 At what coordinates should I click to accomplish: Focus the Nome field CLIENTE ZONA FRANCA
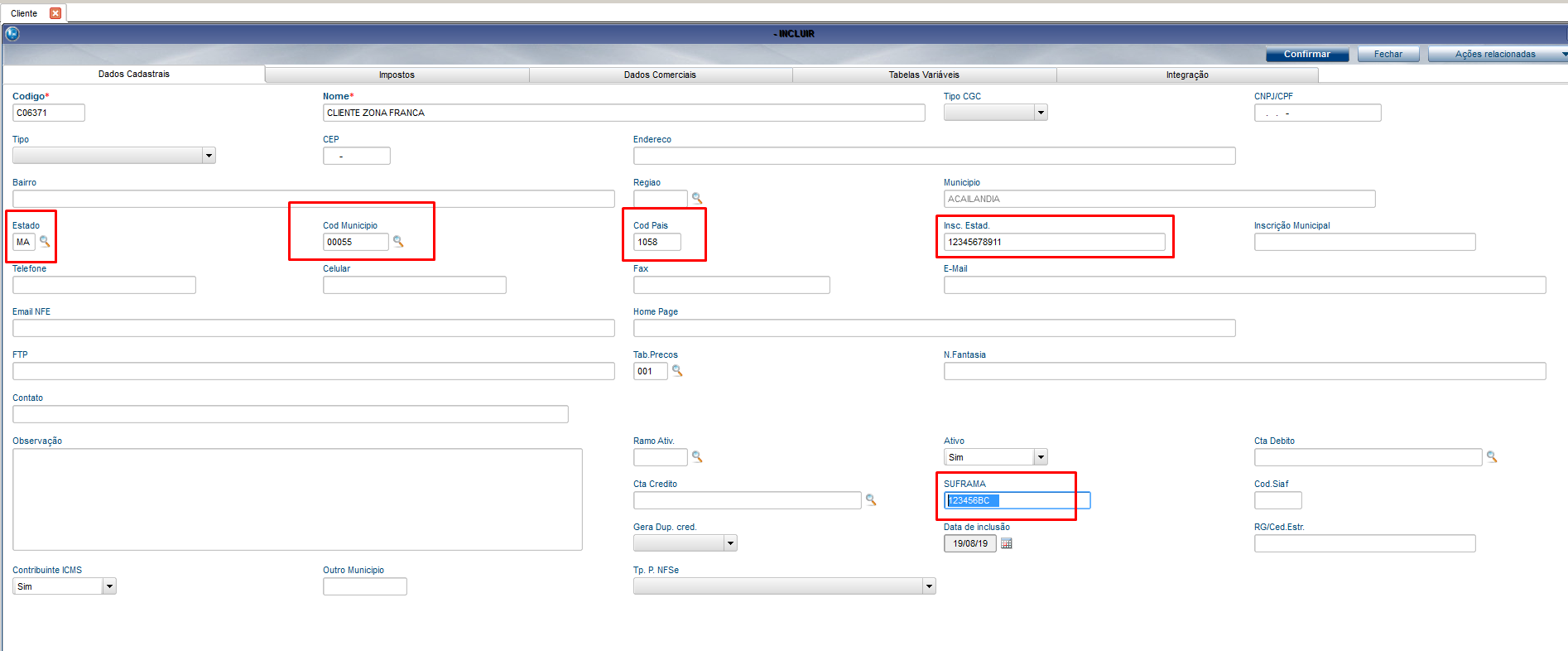pyautogui.click(x=624, y=113)
